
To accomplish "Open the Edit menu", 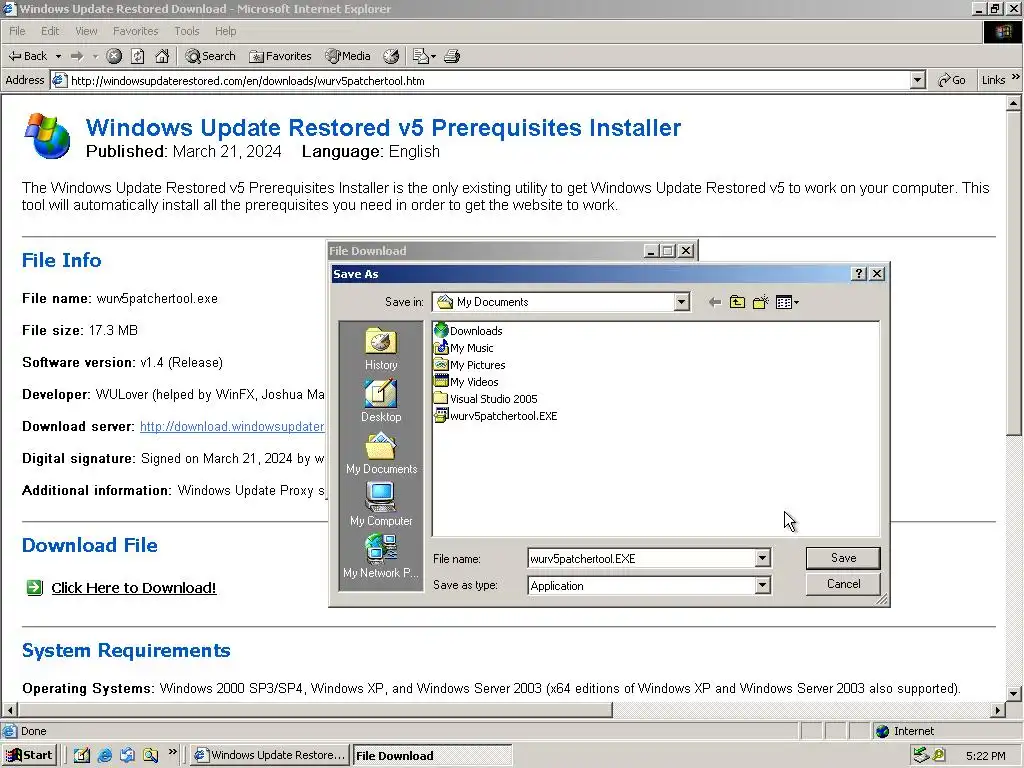I will tap(50, 31).
